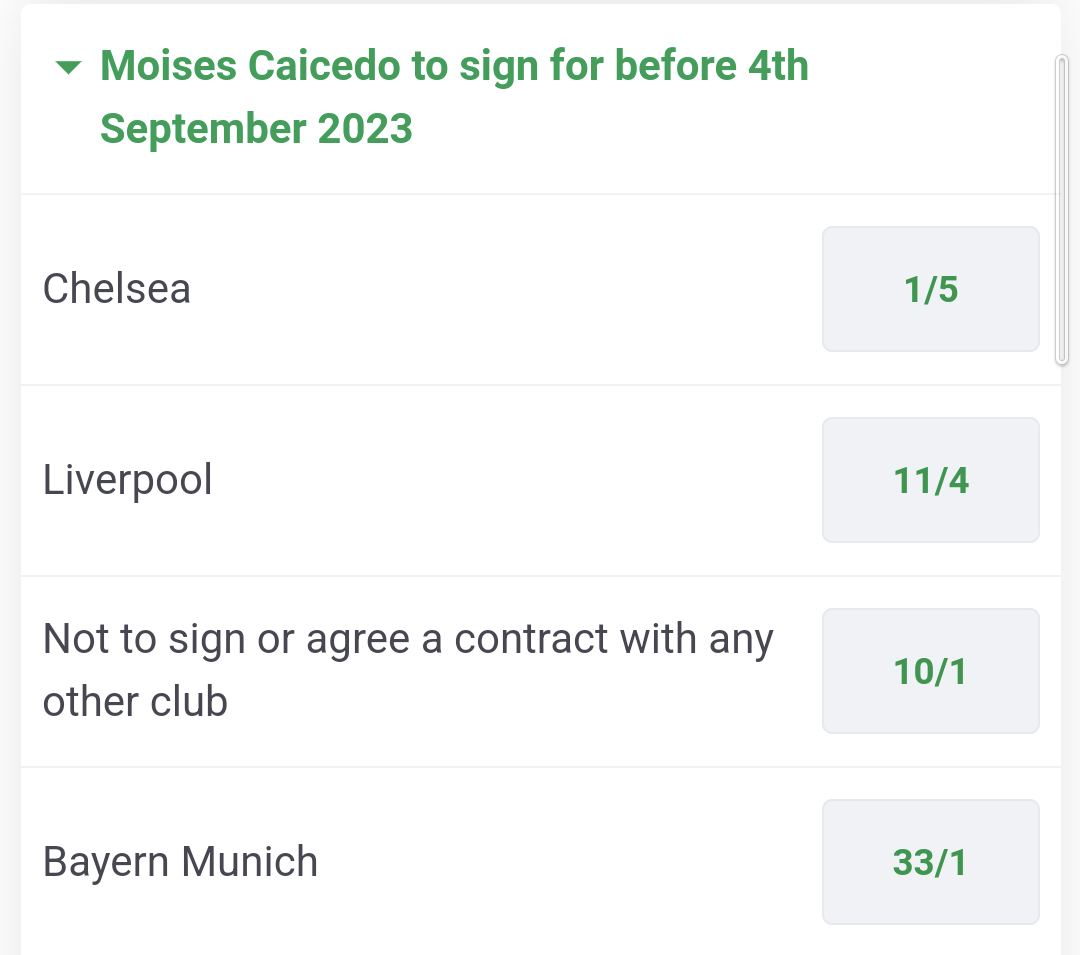Toggle the green triangle beside market title

coord(68,67)
